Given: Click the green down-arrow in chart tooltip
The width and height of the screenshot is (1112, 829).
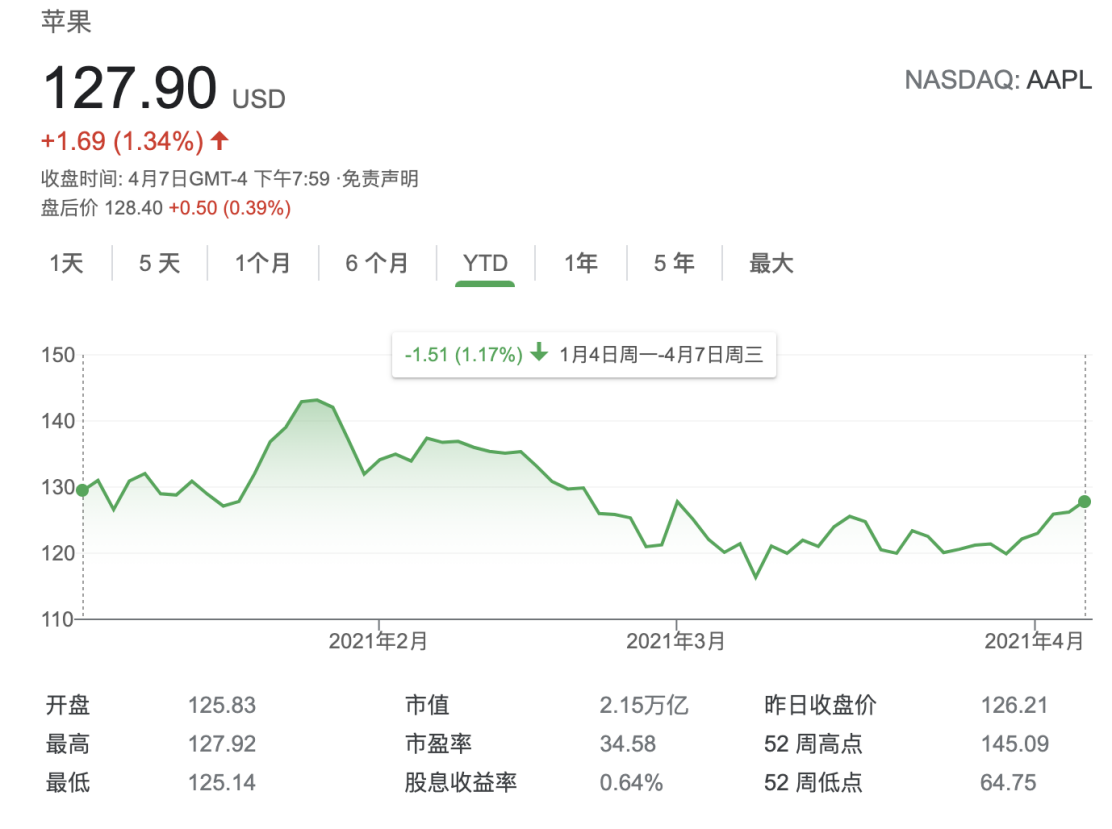Looking at the screenshot, I should point(539,353).
